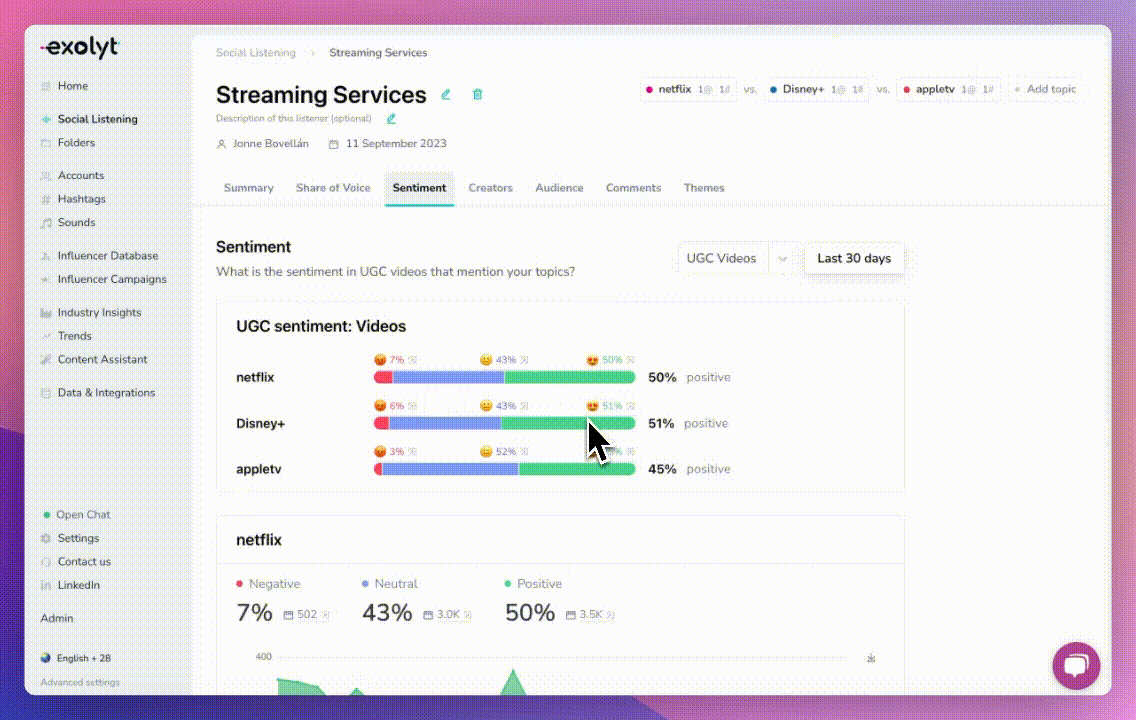Open Influencer Campaigns
Viewport: 1136px width, 720px height.
[x=112, y=279]
